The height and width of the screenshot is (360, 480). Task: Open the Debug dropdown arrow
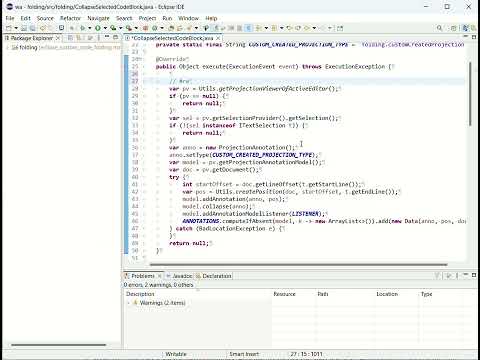[90, 28]
